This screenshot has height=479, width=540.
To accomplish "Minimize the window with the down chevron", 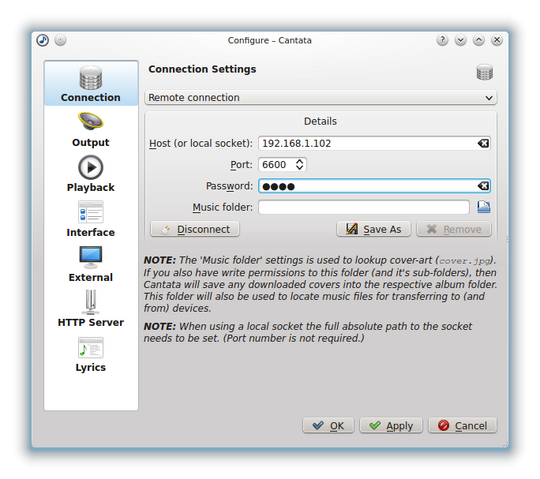I will click(x=460, y=40).
